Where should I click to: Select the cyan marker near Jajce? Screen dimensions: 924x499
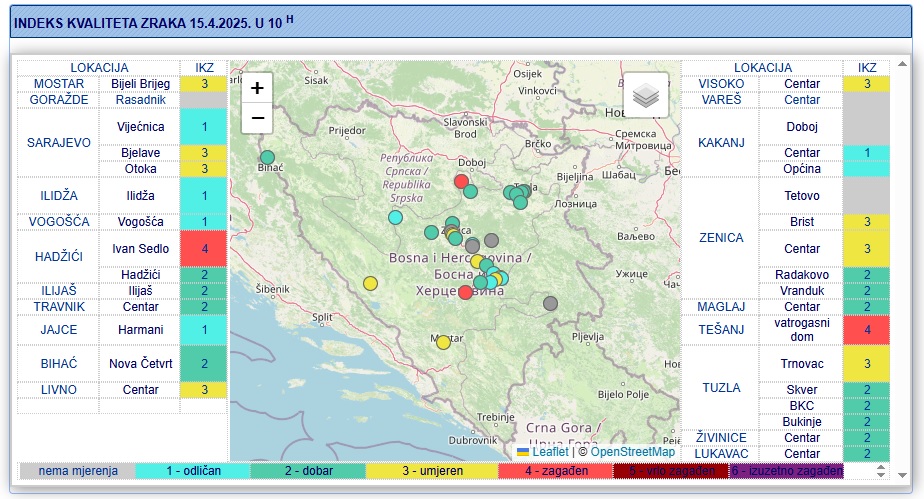click(396, 217)
